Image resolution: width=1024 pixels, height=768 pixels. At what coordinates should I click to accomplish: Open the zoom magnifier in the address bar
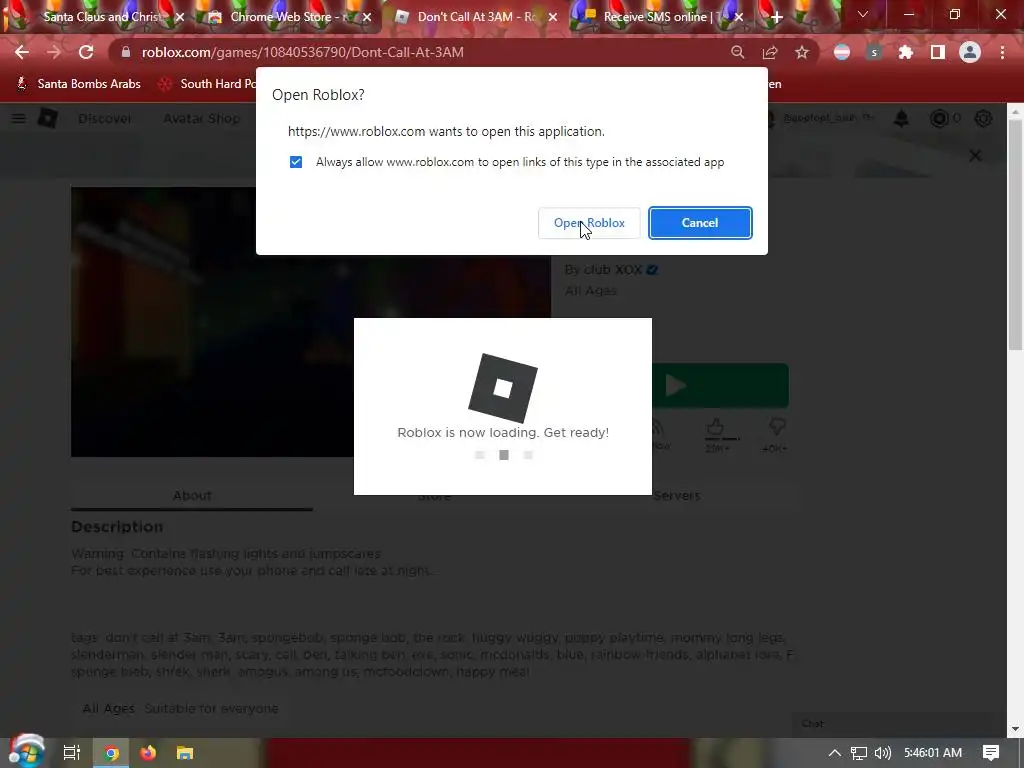pyautogui.click(x=737, y=52)
